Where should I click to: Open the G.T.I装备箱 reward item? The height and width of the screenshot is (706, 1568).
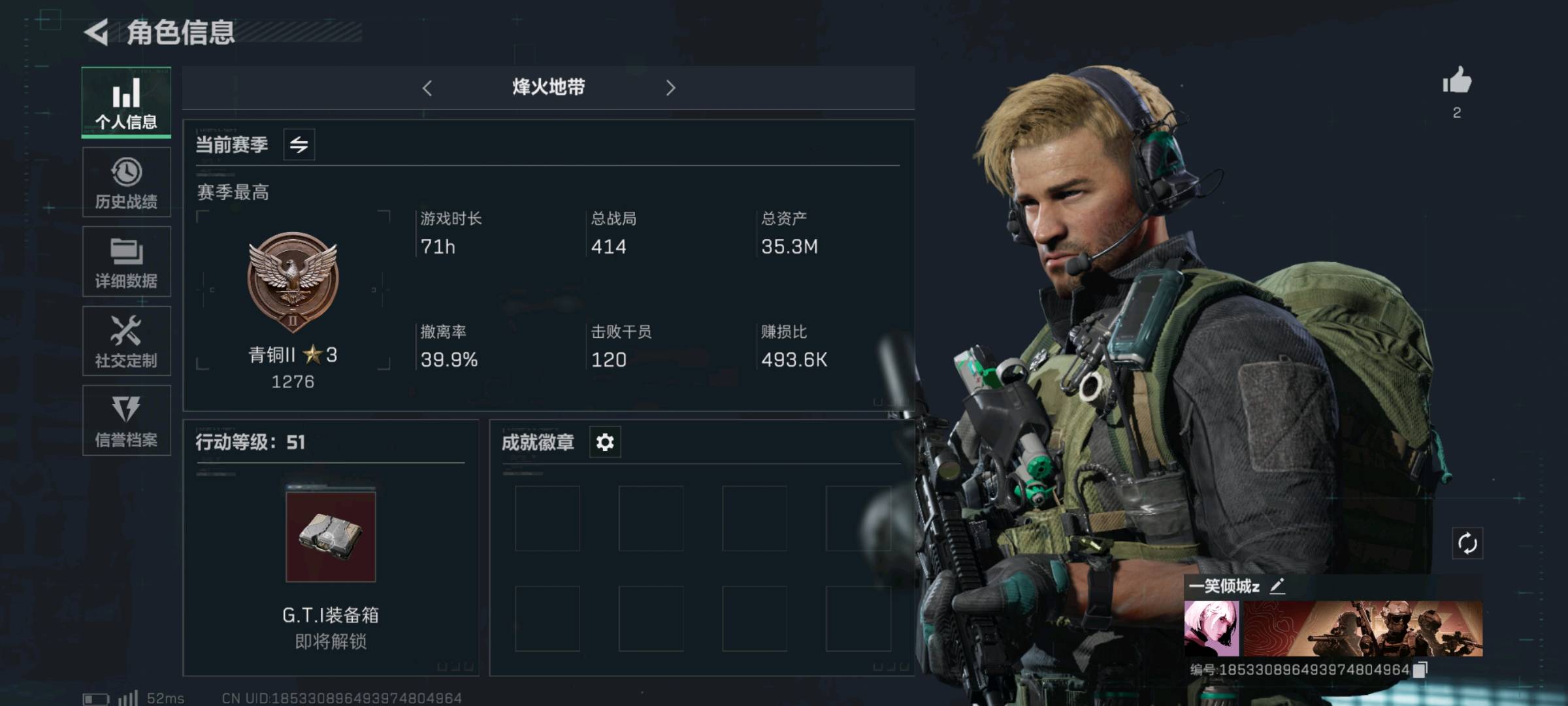[x=331, y=537]
